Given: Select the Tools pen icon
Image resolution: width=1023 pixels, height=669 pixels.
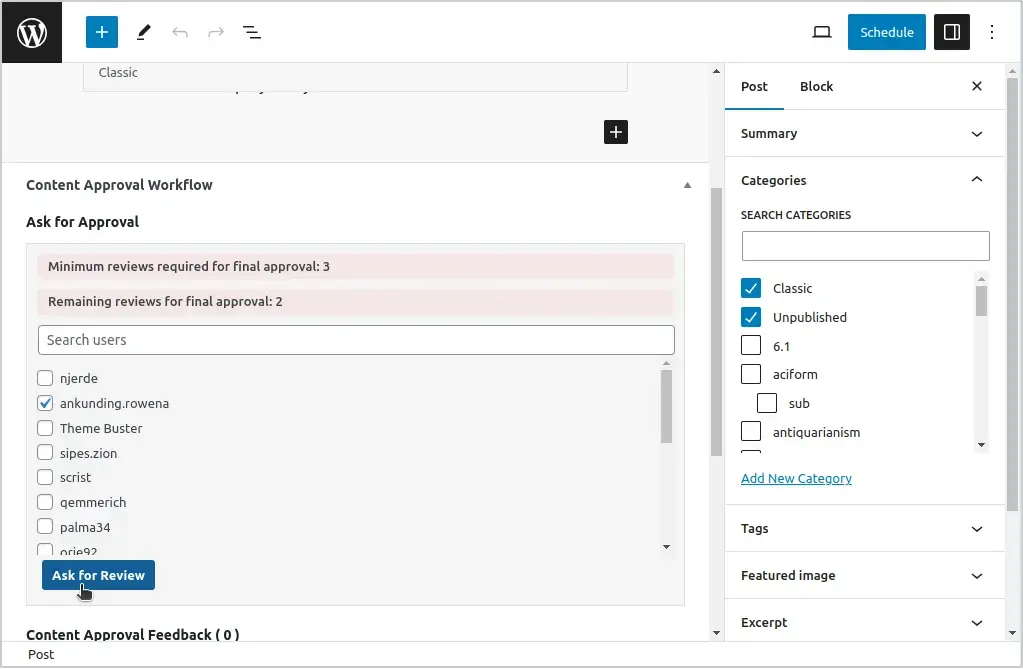Looking at the screenshot, I should pos(142,32).
